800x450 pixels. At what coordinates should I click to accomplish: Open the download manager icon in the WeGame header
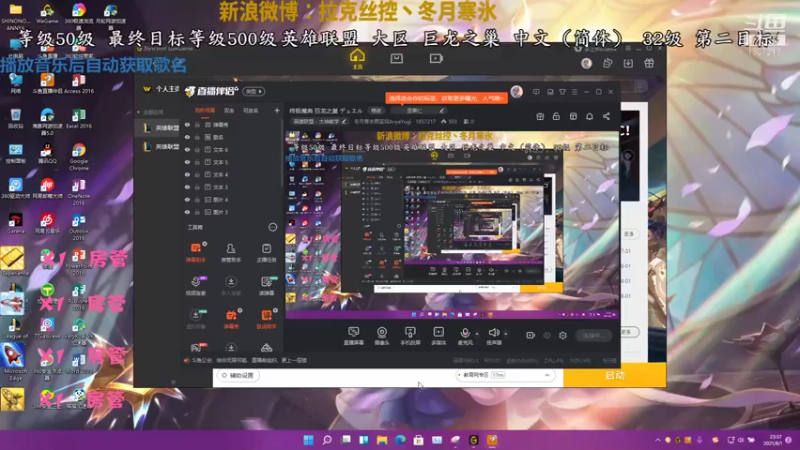click(628, 63)
